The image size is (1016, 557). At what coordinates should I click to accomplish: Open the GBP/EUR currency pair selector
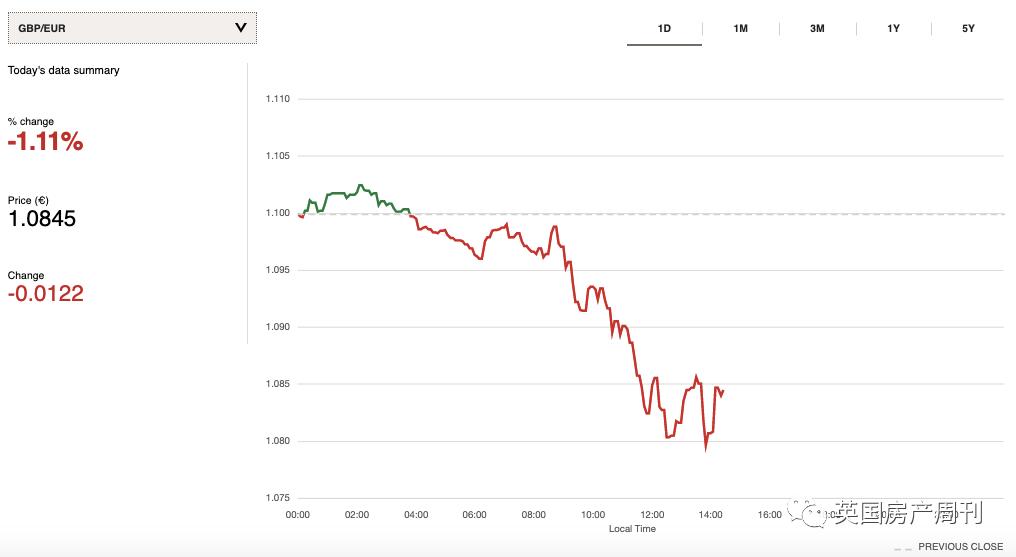point(131,28)
